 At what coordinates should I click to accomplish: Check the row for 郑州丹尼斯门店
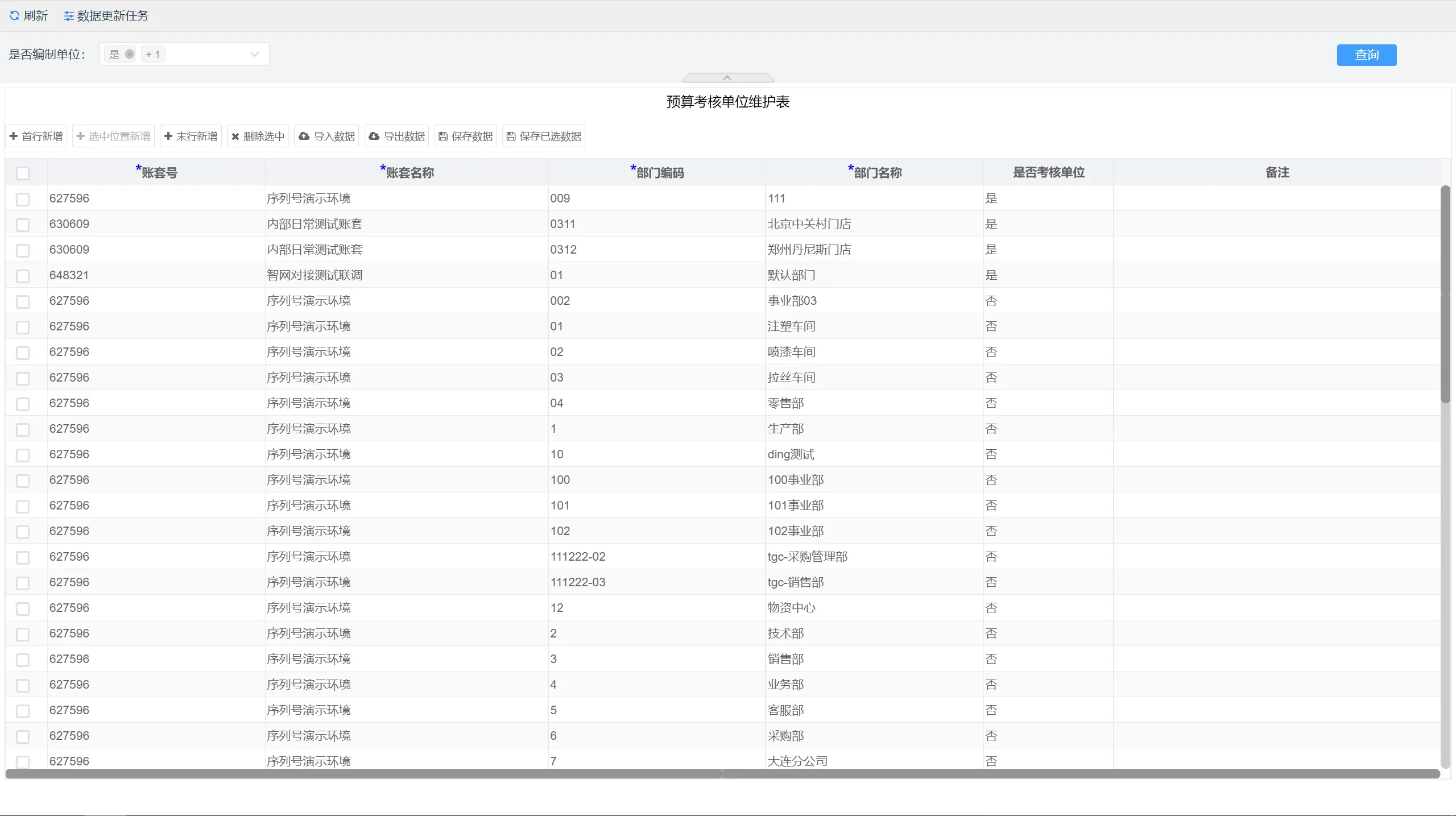[23, 250]
